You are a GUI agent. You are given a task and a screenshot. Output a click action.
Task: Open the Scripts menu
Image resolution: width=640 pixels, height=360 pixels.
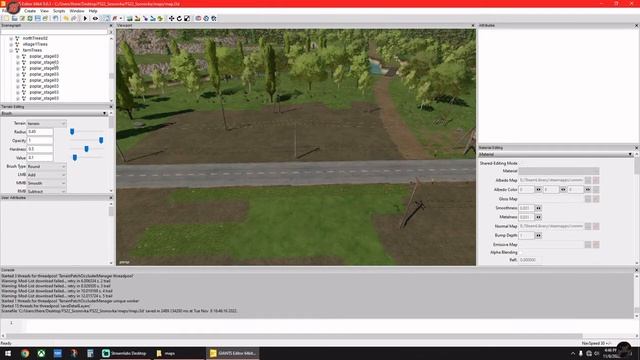point(59,11)
